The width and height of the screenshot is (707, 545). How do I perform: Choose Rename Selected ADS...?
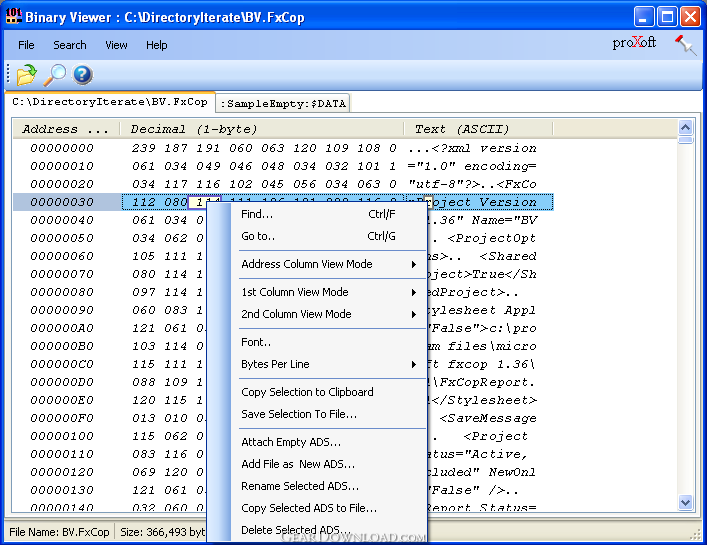[317, 486]
